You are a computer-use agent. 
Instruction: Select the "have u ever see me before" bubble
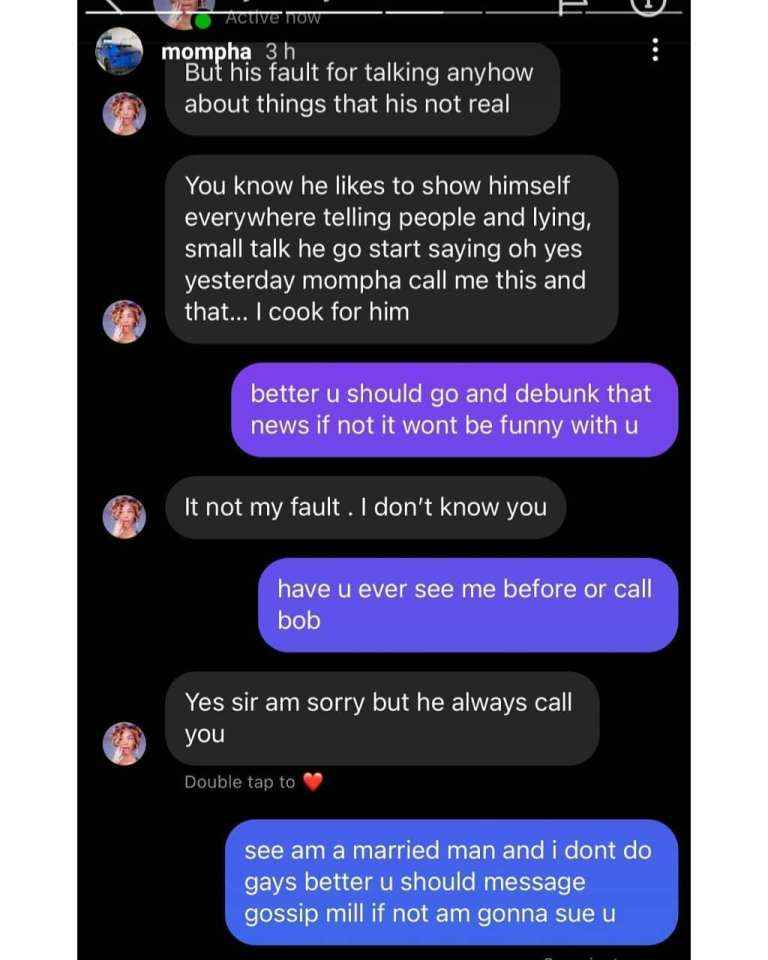468,605
